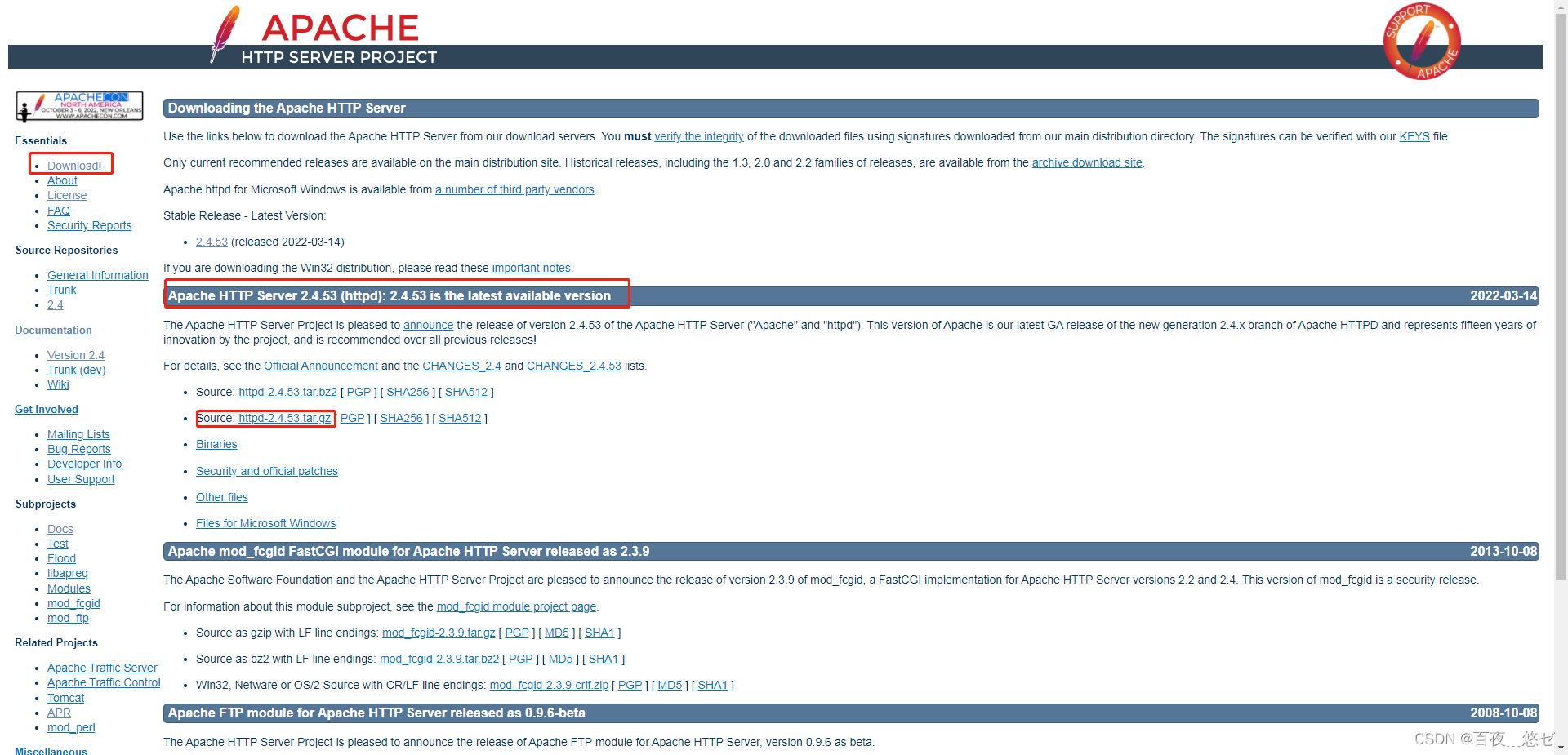Viewport: 1568px width, 755px height.
Task: Open the Official Announcement link
Action: (x=321, y=366)
